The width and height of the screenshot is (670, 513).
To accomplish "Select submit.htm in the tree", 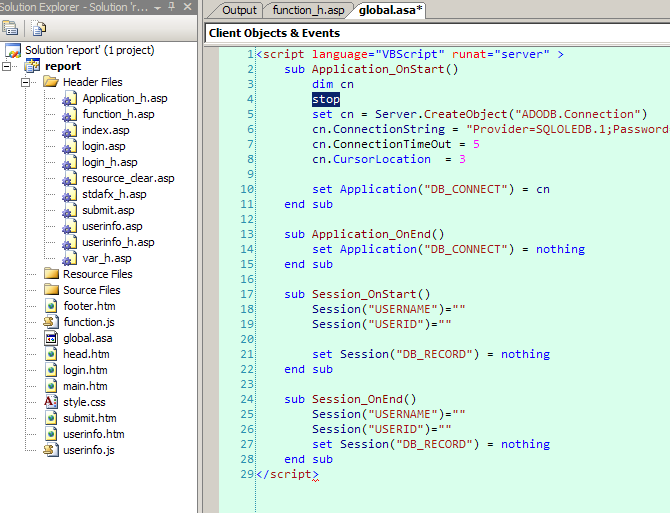I will 90,418.
